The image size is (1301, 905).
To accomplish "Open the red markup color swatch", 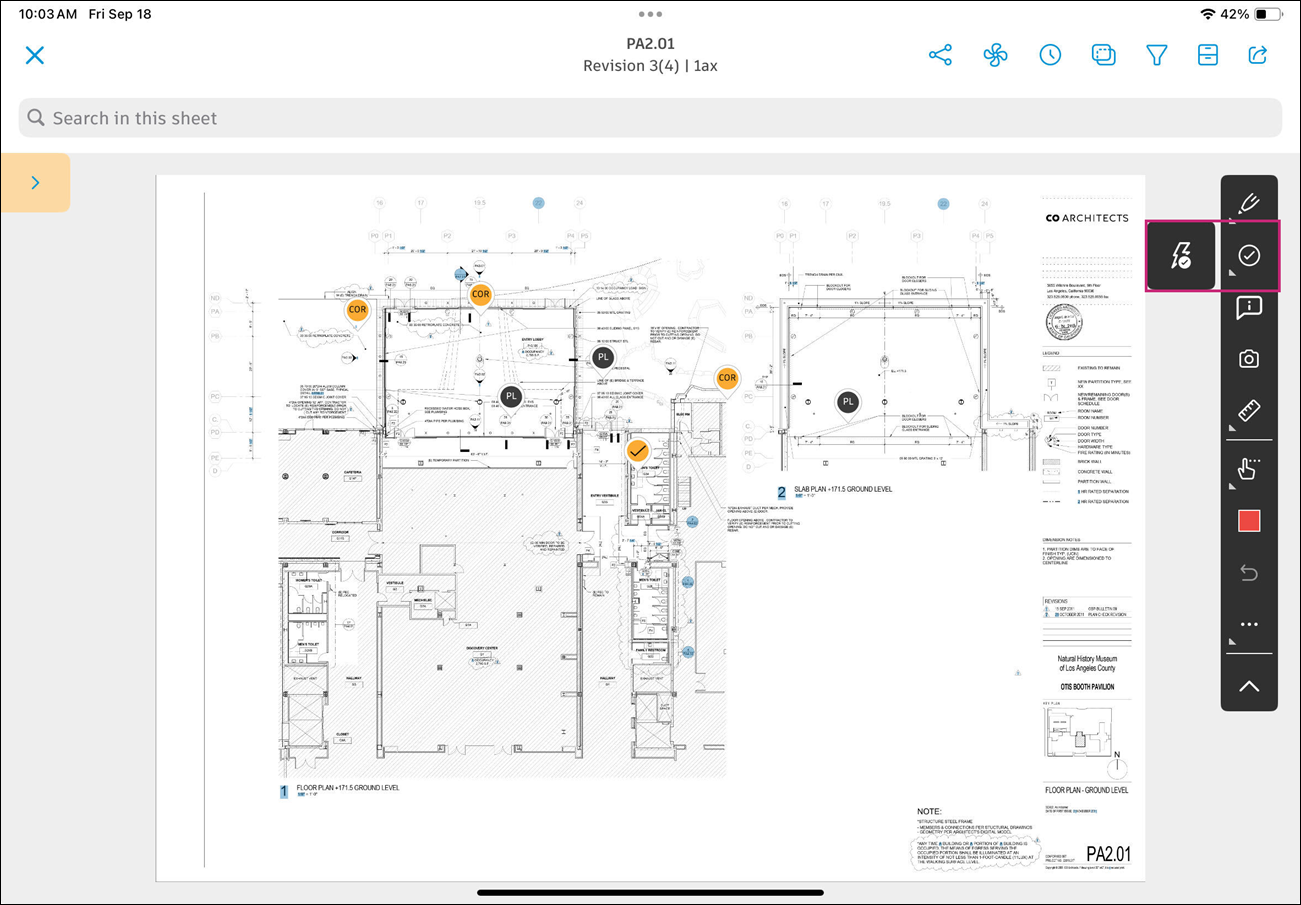I will tap(1249, 521).
